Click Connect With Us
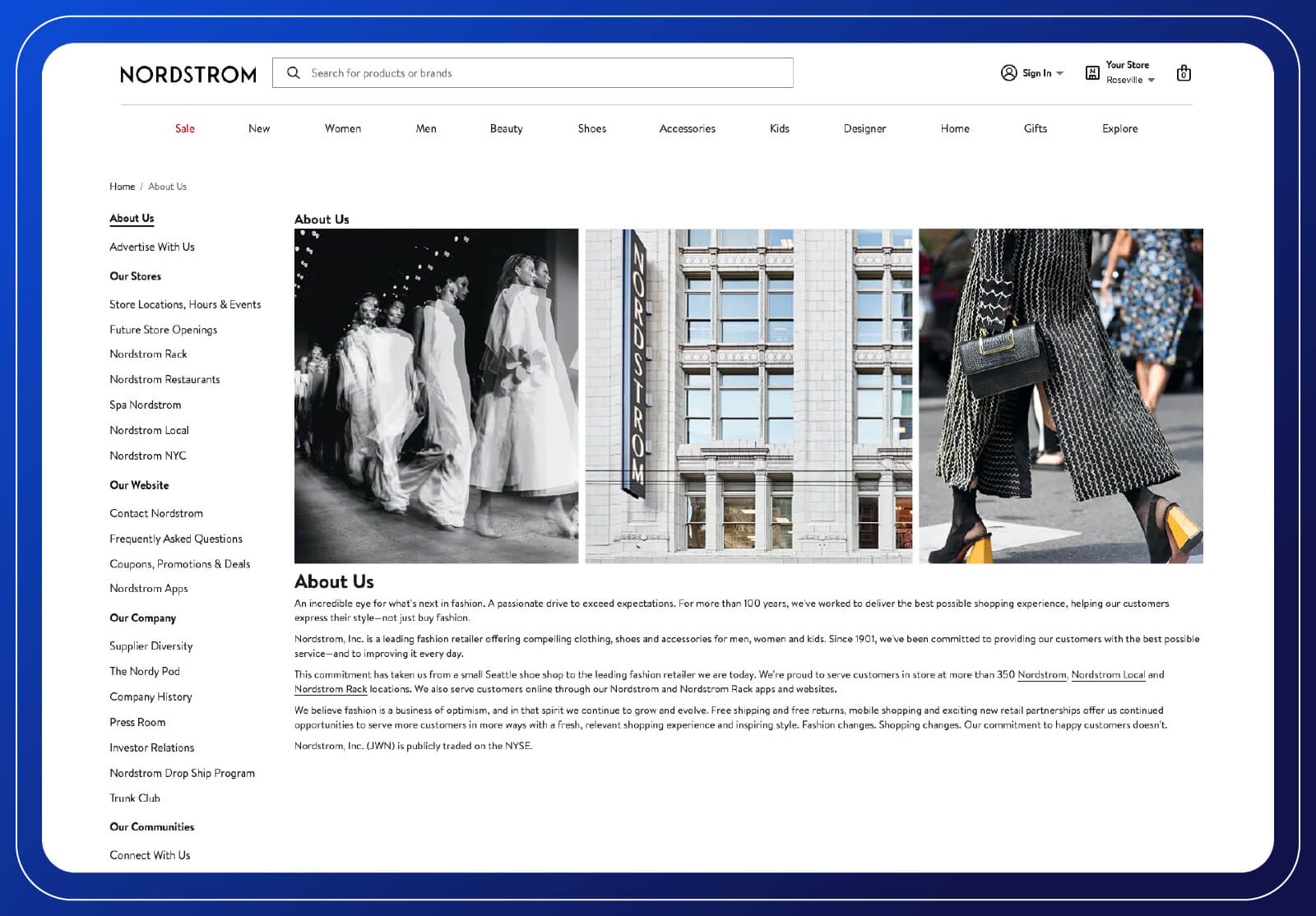 point(149,855)
